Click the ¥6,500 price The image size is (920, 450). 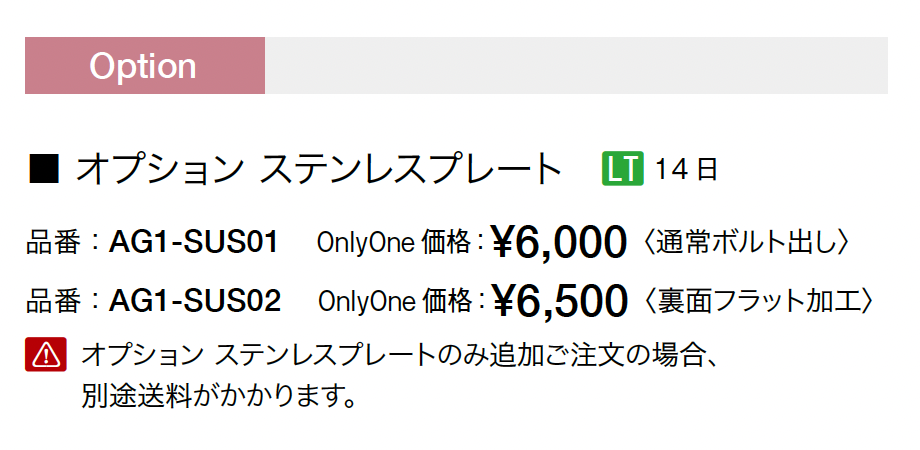560,300
